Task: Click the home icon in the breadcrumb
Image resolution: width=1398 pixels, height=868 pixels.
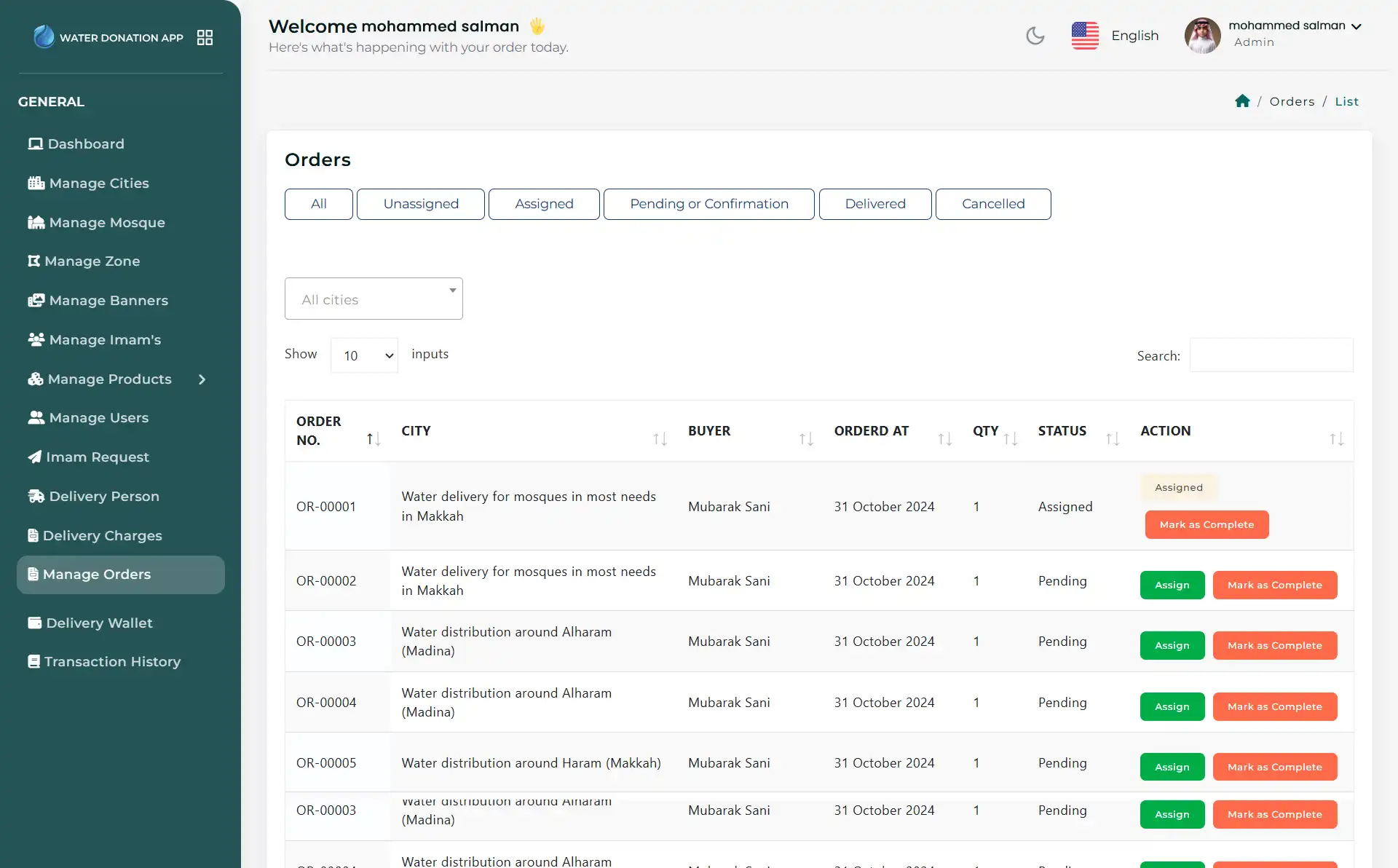Action: pyautogui.click(x=1241, y=100)
